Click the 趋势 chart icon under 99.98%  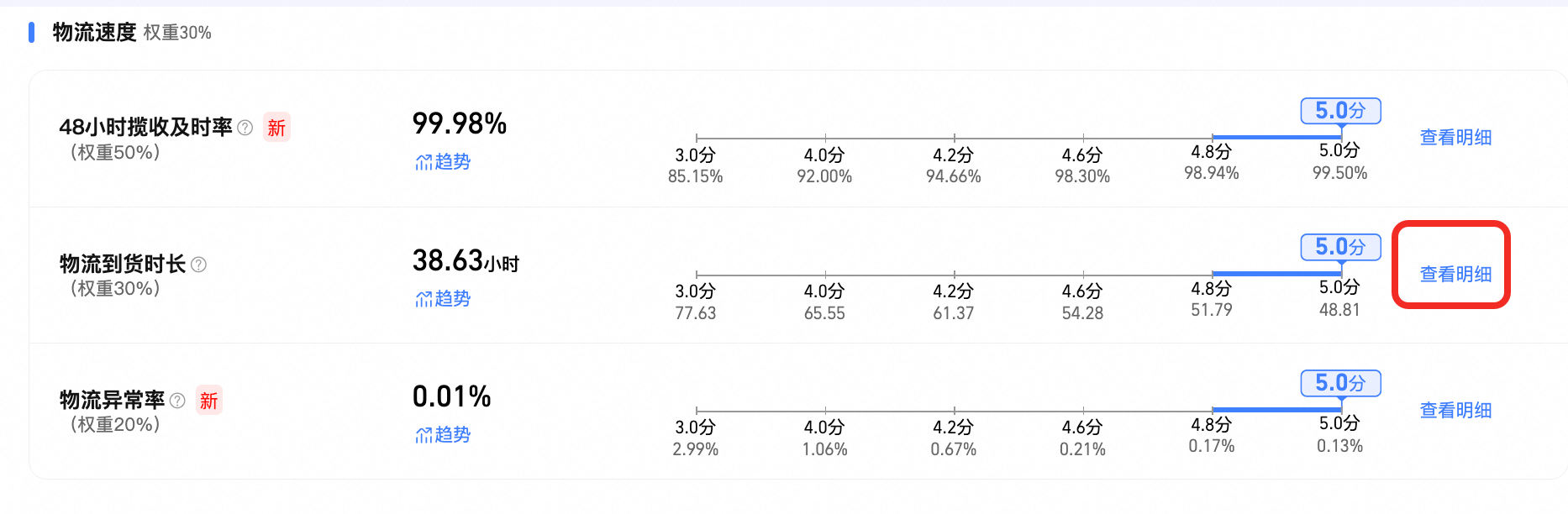[424, 162]
